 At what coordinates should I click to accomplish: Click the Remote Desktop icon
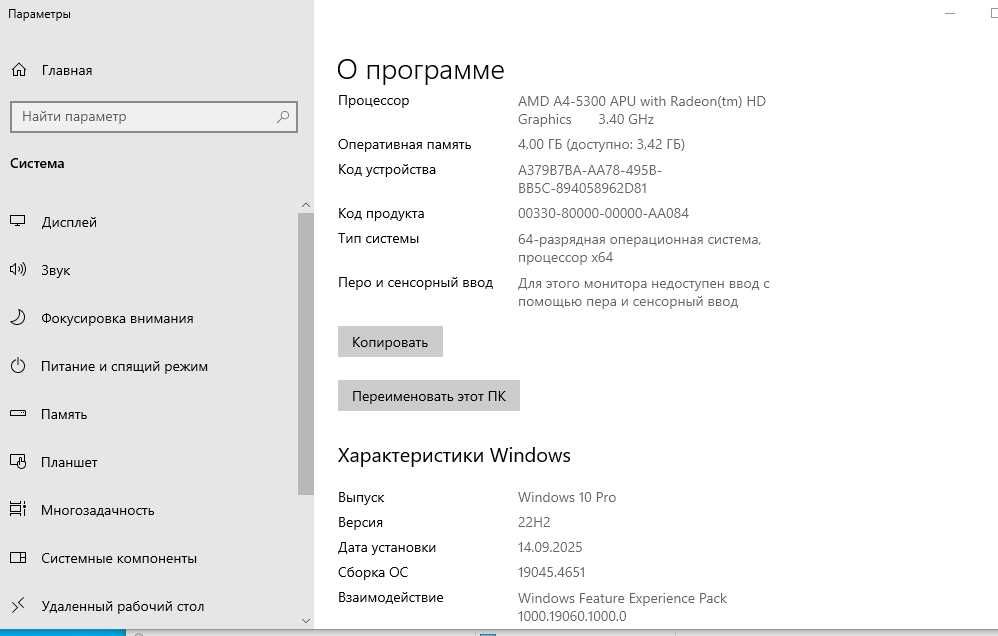click(18, 606)
